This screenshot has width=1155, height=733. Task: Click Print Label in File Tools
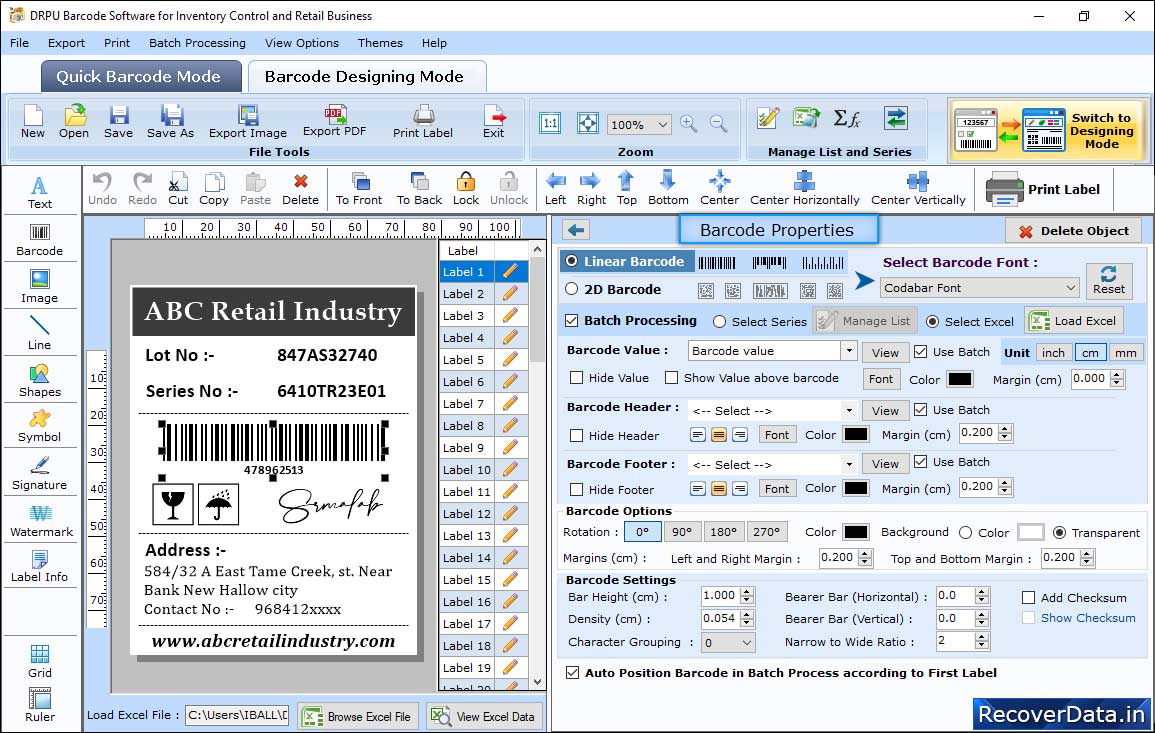423,122
